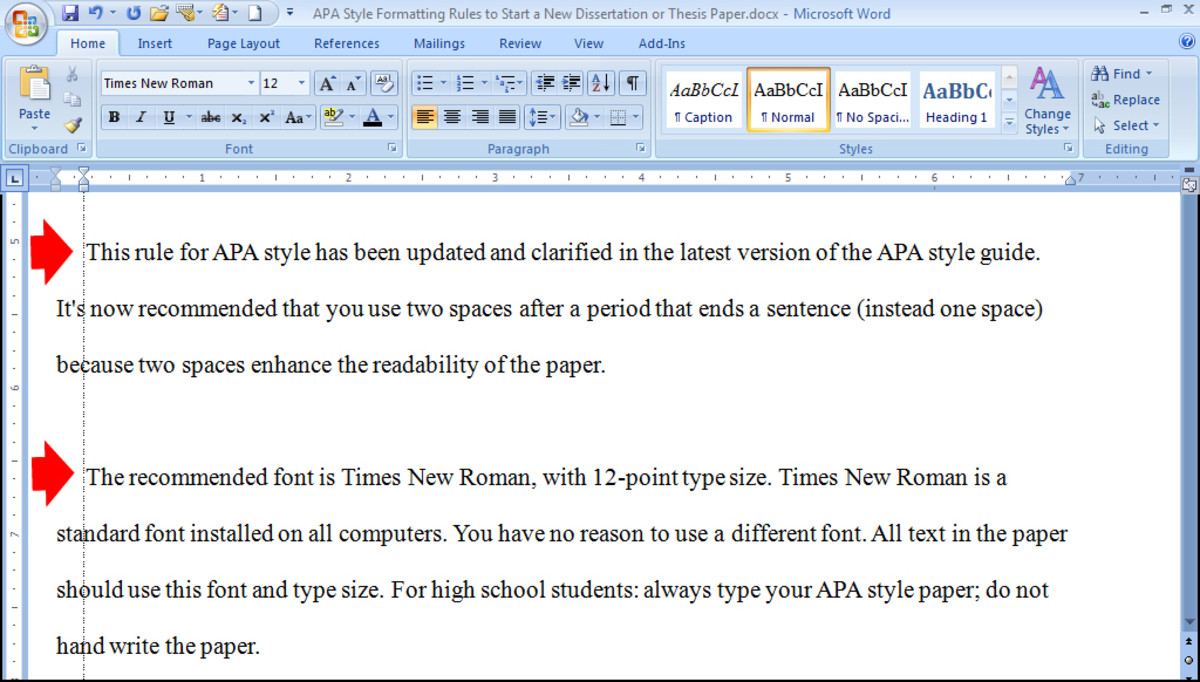Toggle bold formatting
This screenshot has width=1200, height=682.
coord(114,117)
